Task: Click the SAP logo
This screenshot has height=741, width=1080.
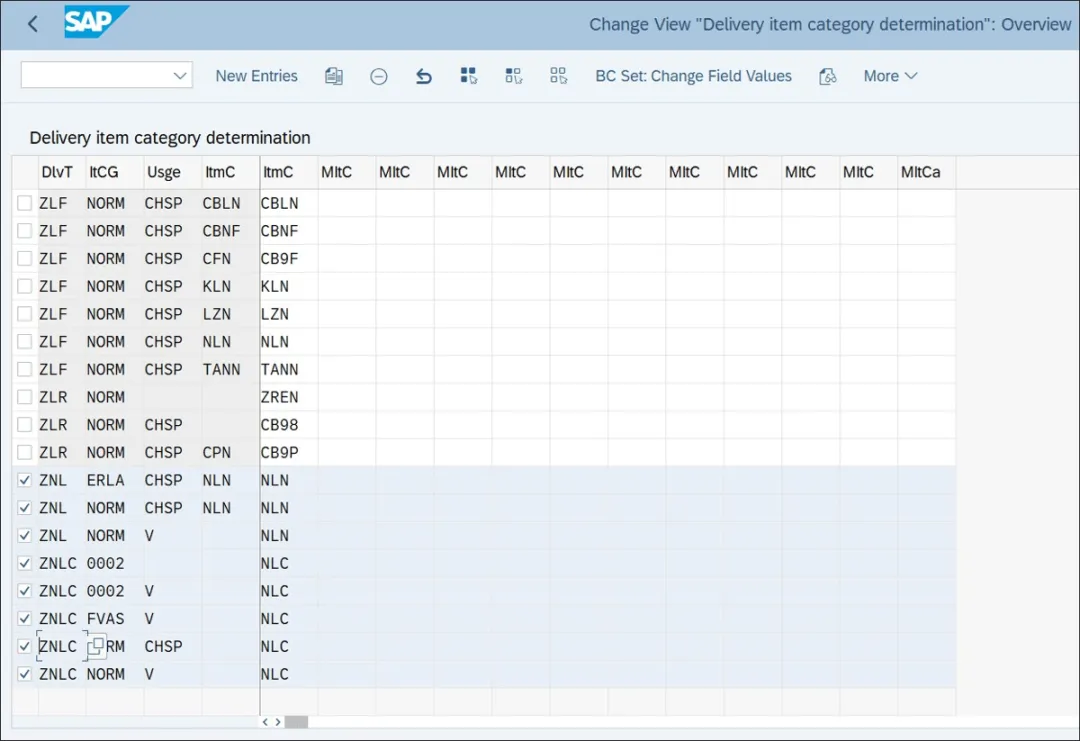Action: point(96,22)
